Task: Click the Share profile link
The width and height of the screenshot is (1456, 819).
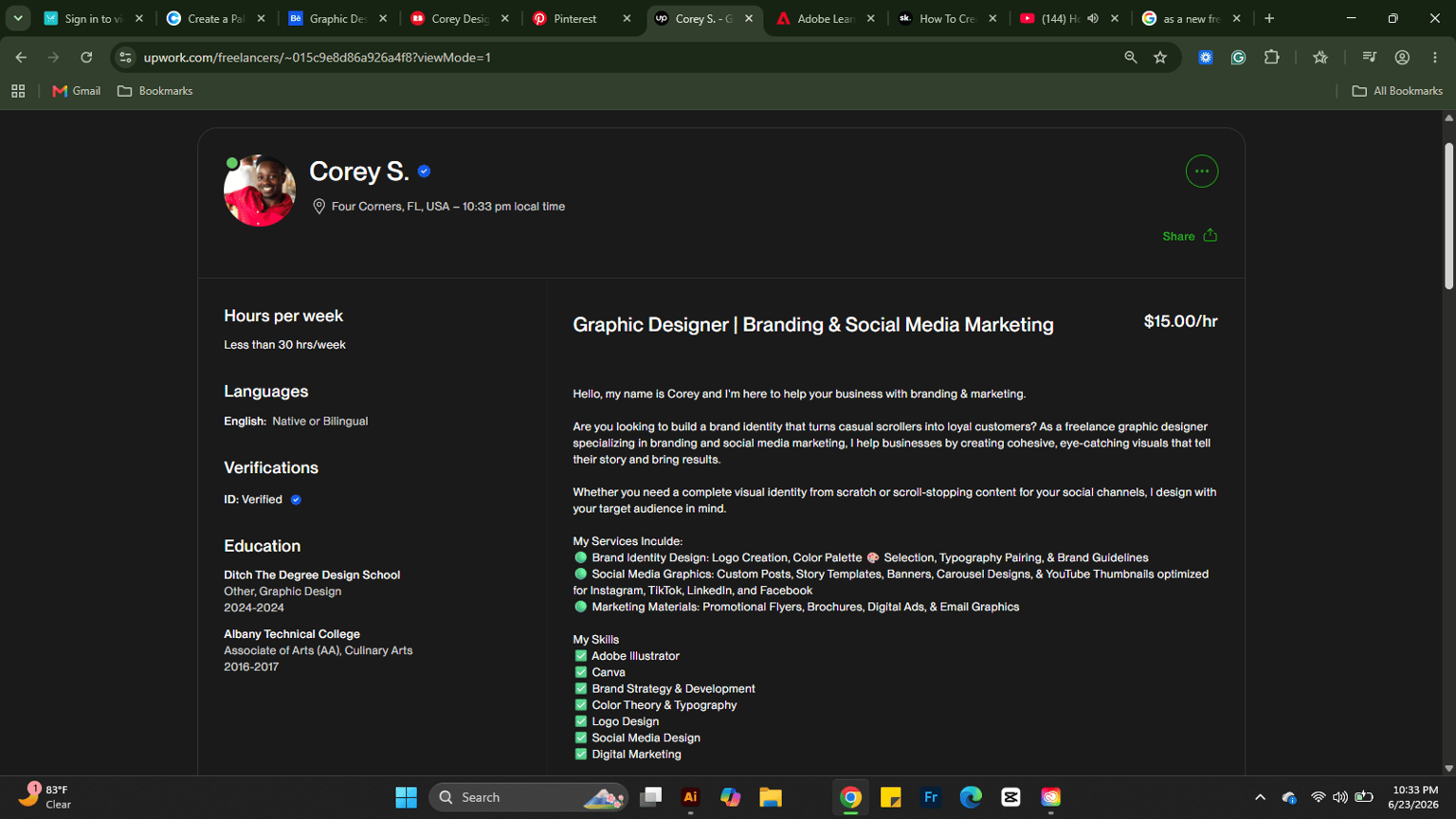Action: click(1190, 236)
